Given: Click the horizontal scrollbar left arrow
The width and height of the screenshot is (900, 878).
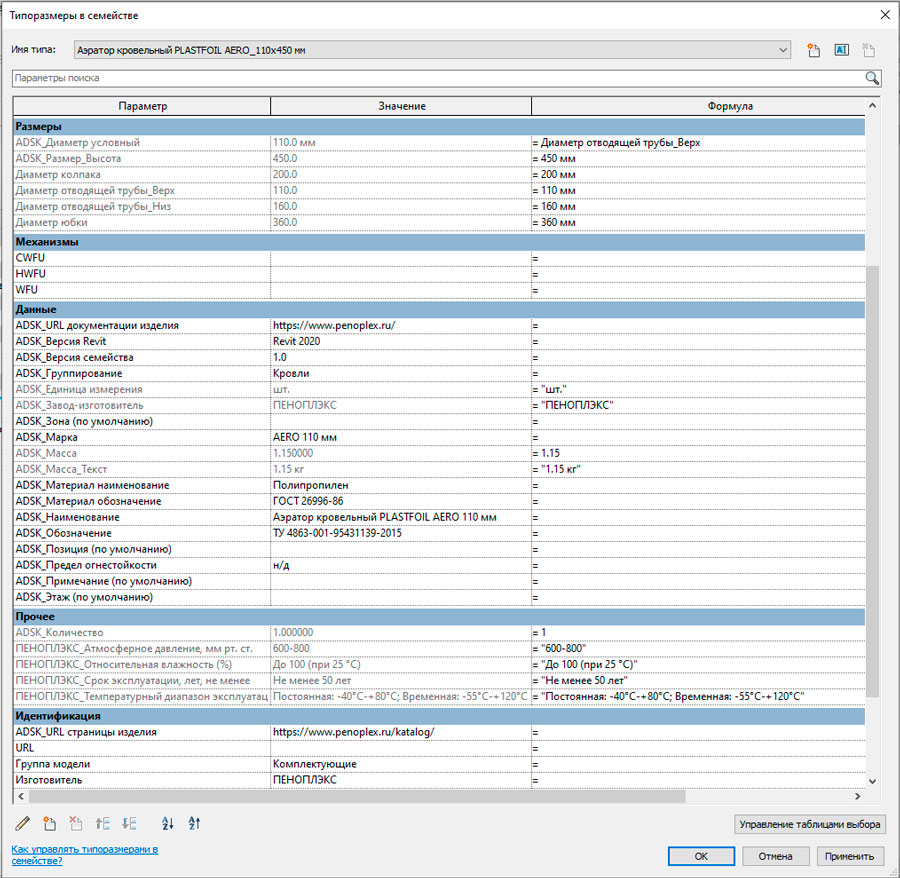Looking at the screenshot, I should pyautogui.click(x=21, y=797).
